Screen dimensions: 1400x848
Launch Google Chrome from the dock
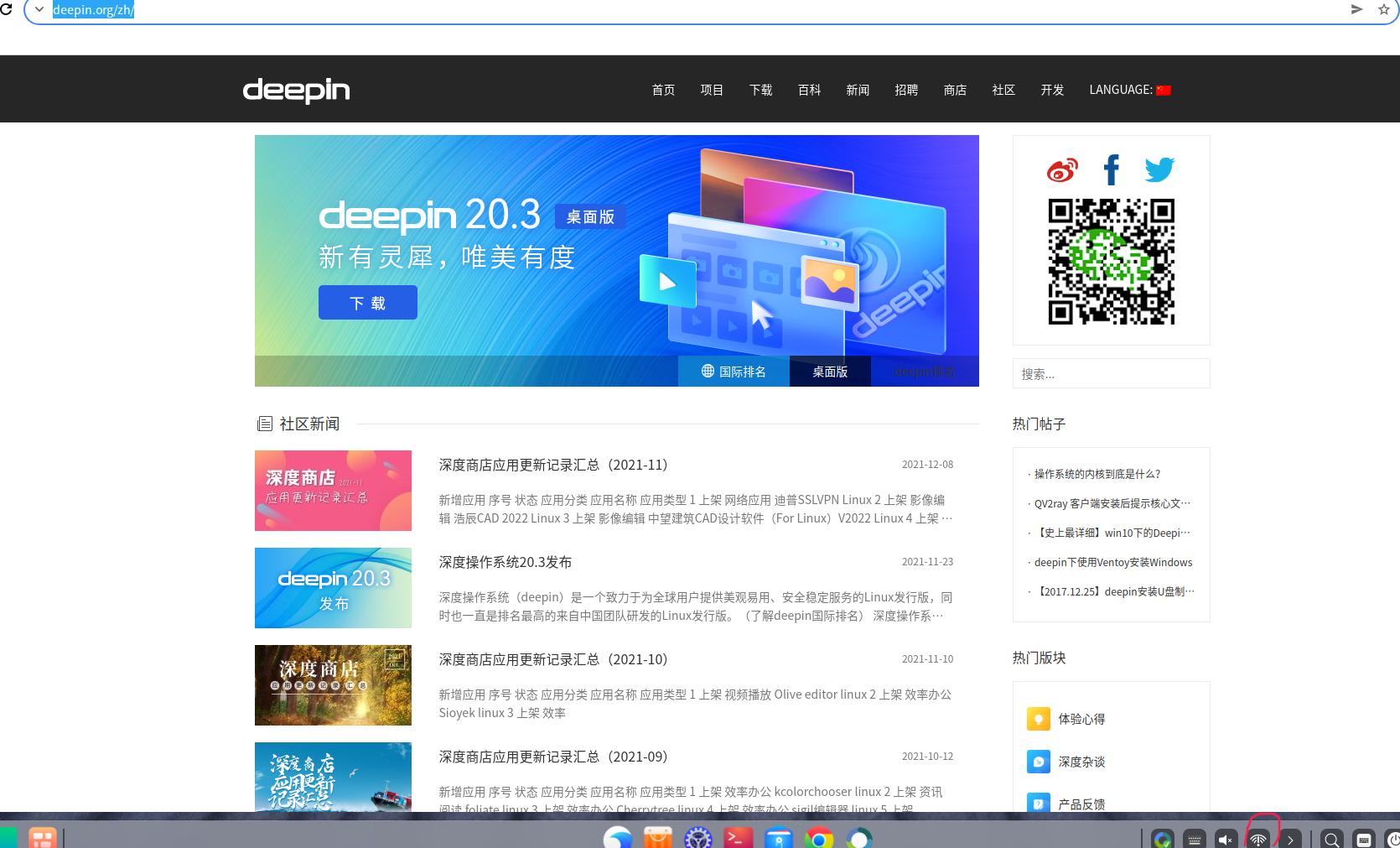click(819, 837)
